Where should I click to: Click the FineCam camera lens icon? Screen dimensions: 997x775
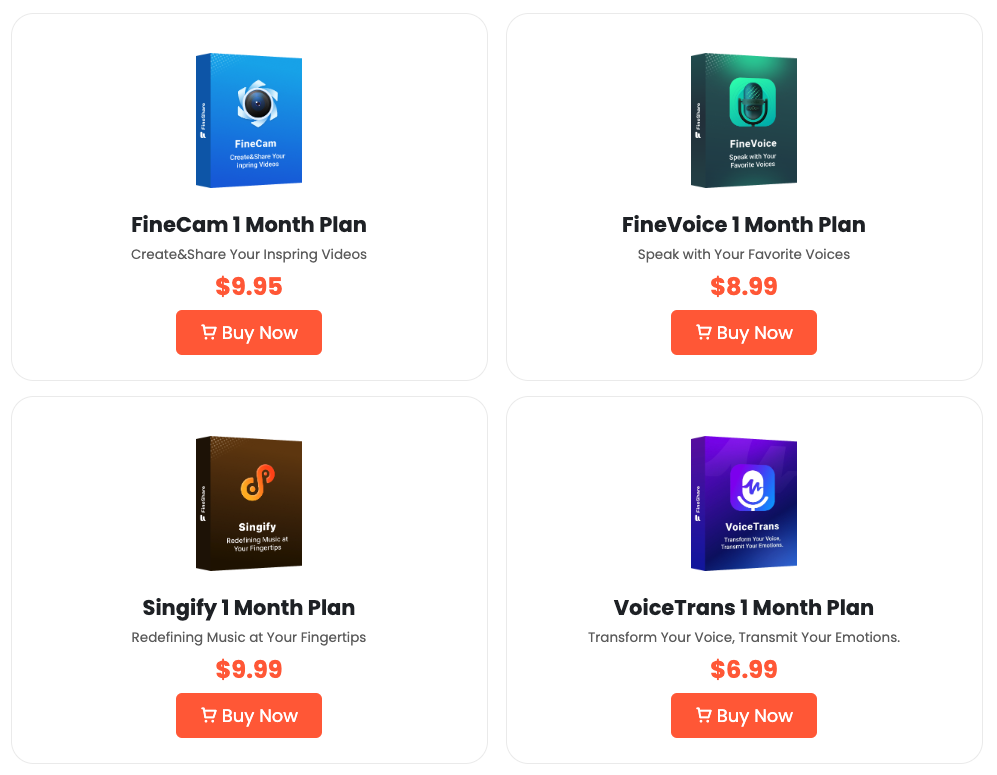click(x=258, y=102)
